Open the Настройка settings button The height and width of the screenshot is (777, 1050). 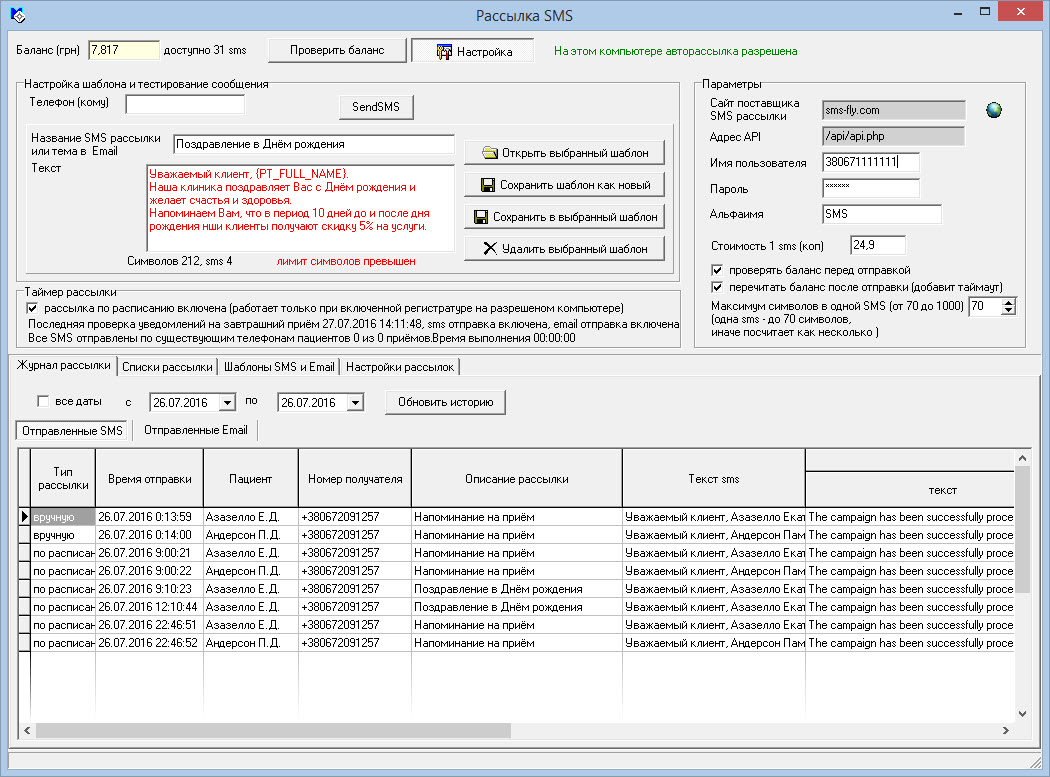[x=472, y=51]
